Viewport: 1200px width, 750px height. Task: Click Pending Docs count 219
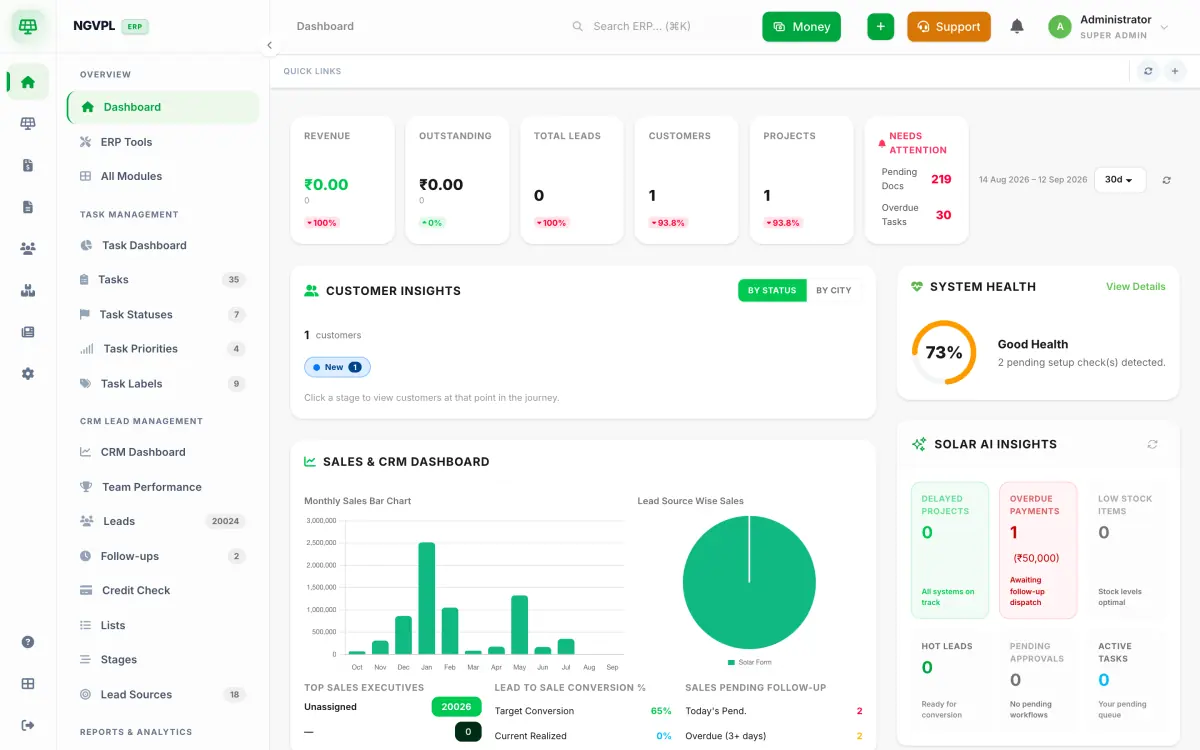(941, 179)
